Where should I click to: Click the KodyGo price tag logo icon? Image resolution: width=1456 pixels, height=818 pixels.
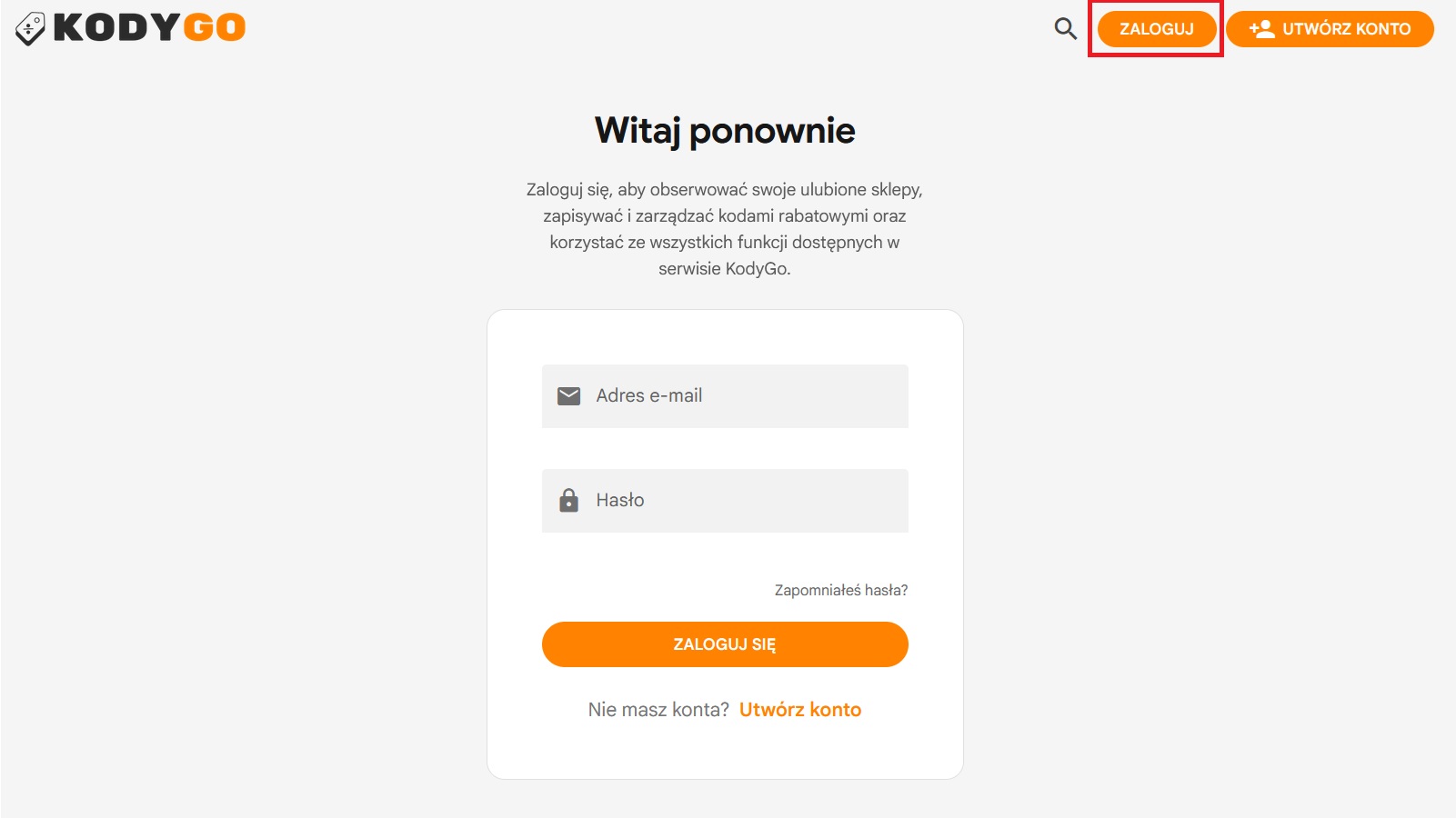[30, 28]
